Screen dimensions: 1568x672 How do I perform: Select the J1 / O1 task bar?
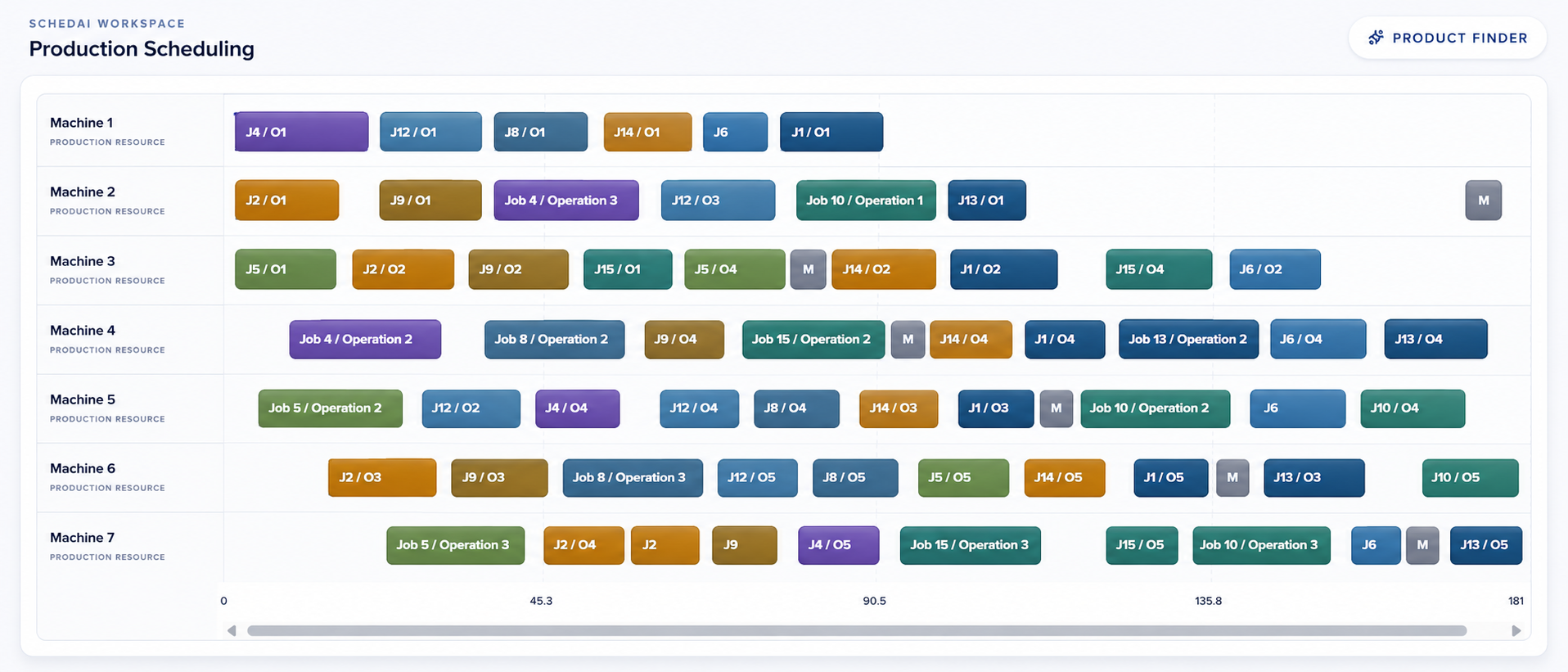[x=831, y=132]
